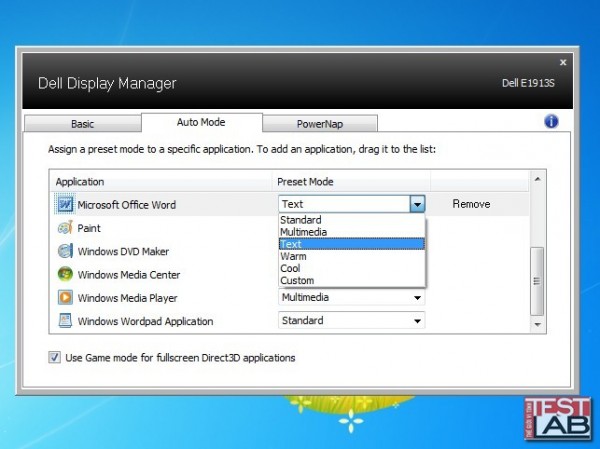The height and width of the screenshot is (449, 600).
Task: Select highlighted Text option in list
Action: click(352, 244)
